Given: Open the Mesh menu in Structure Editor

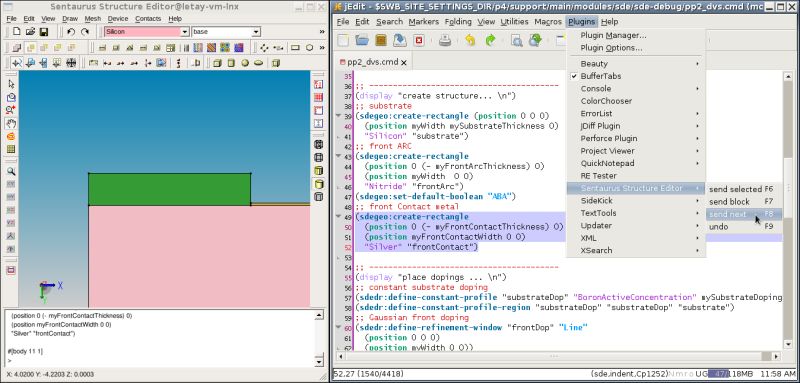Looking at the screenshot, I should pos(92,18).
